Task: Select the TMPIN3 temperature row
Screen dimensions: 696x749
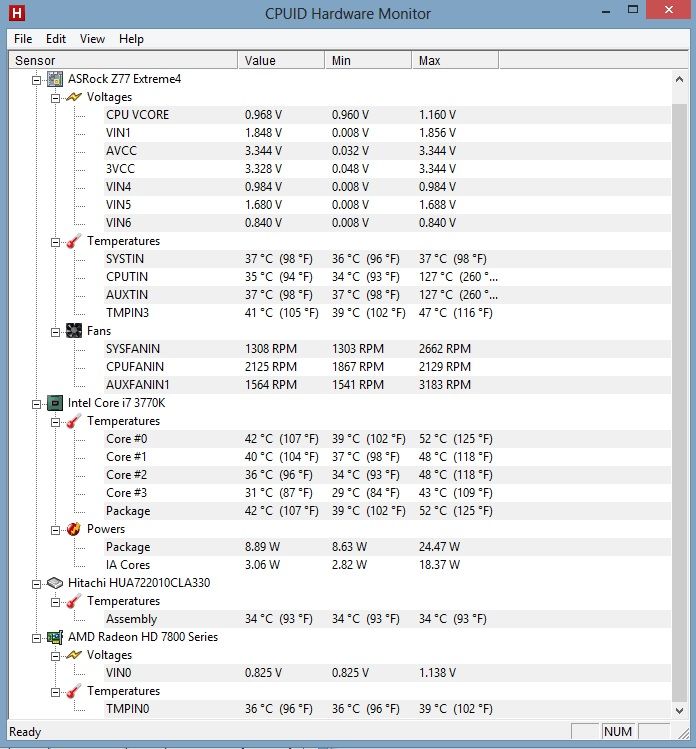Action: [387, 313]
